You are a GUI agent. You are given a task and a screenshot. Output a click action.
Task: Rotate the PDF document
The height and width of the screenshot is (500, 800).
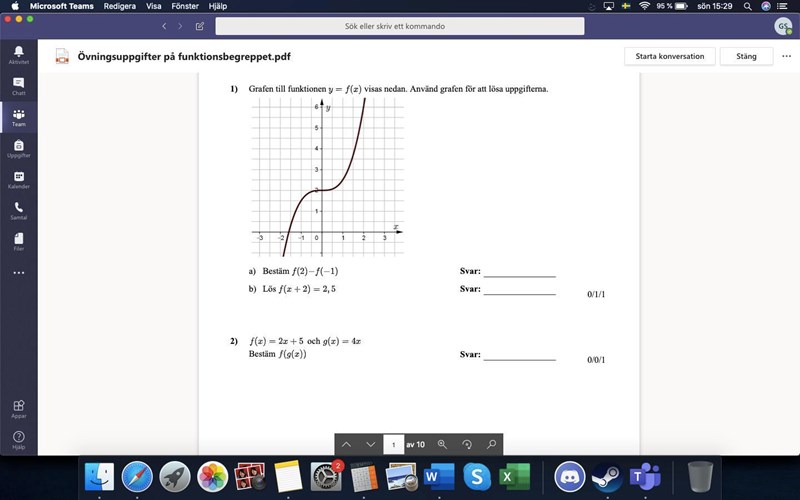[x=467, y=444]
